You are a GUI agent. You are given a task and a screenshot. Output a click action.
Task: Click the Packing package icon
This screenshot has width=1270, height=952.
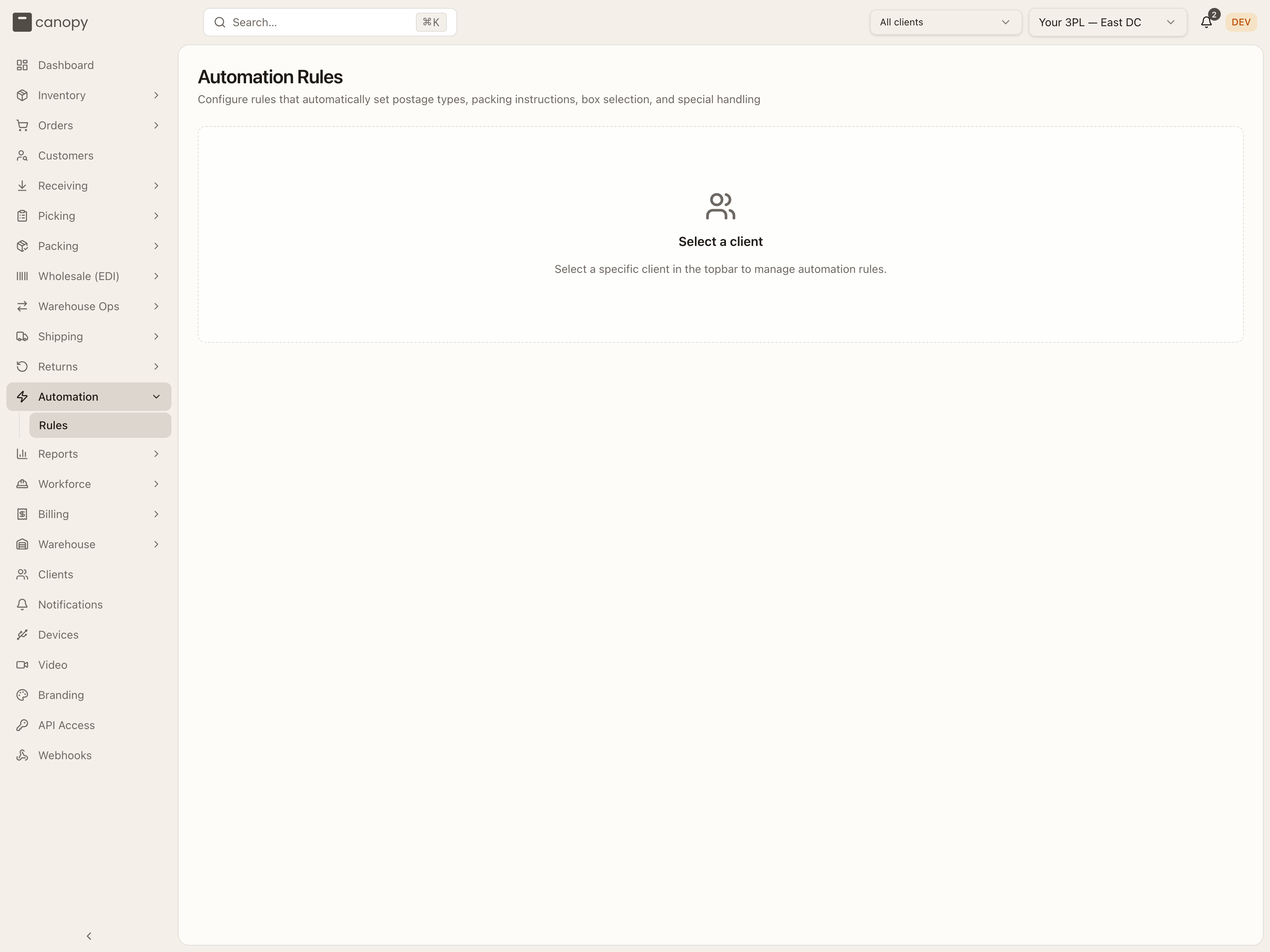[x=22, y=246]
